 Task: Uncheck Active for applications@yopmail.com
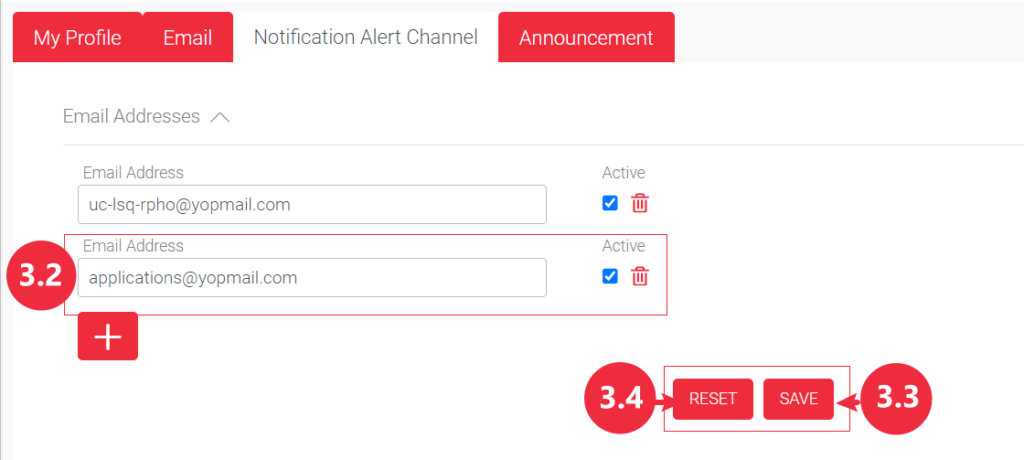610,277
